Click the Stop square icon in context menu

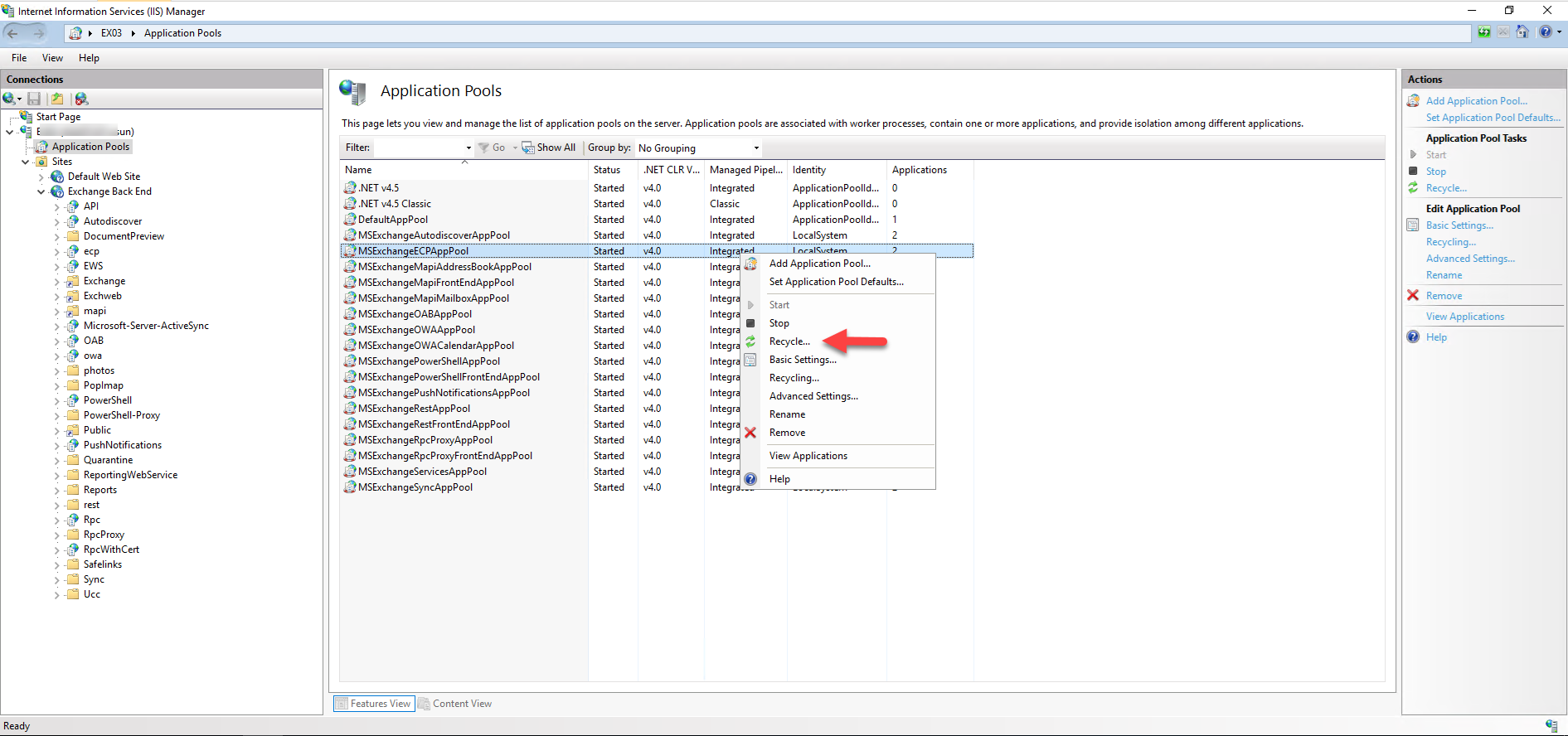pyautogui.click(x=750, y=323)
